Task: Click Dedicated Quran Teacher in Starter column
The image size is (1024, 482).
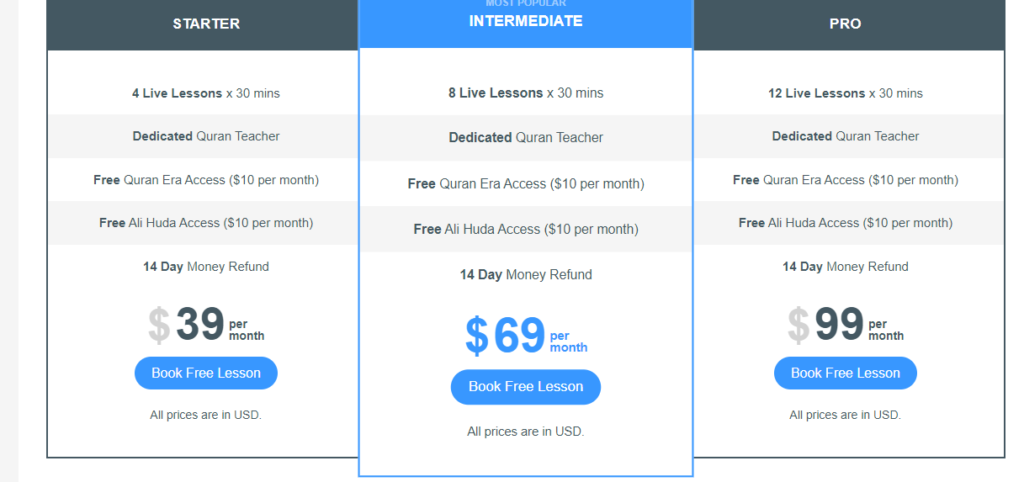Action: coord(206,136)
